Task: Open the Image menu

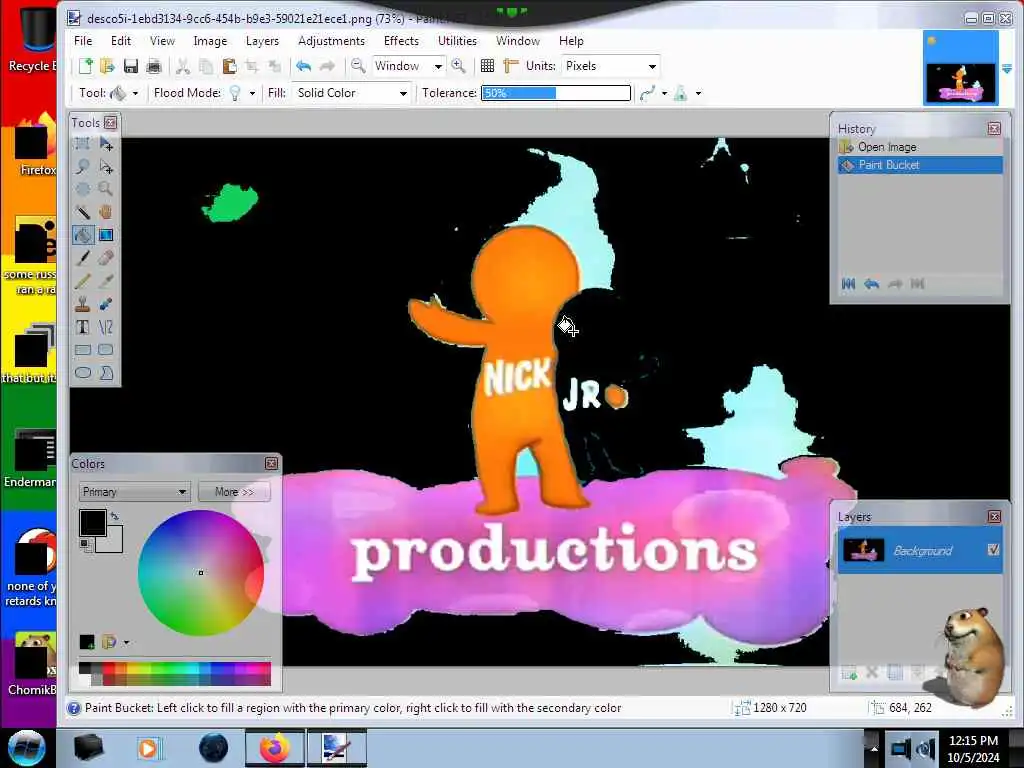Action: pyautogui.click(x=210, y=40)
